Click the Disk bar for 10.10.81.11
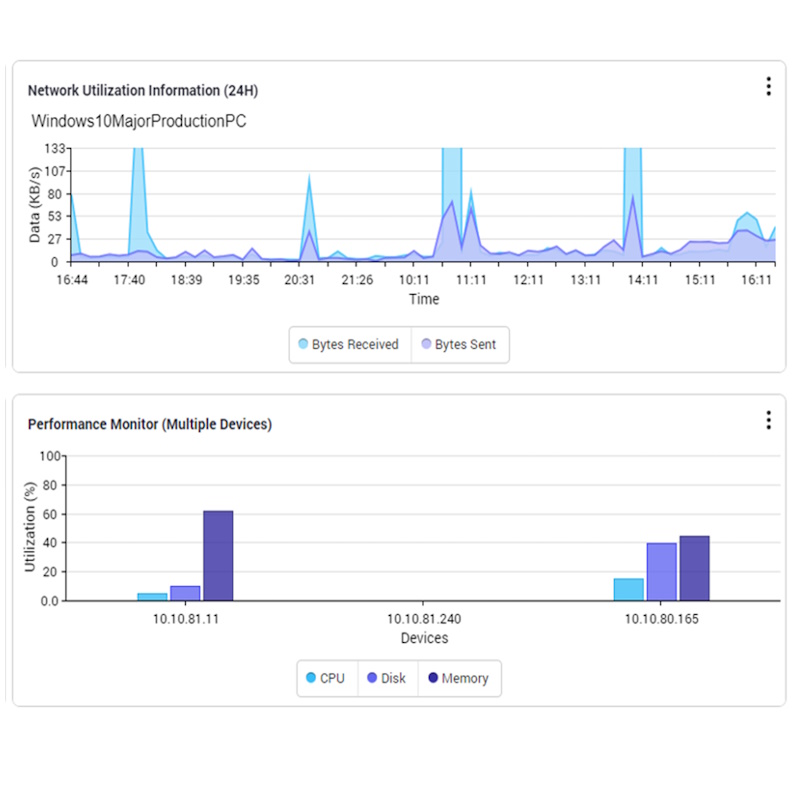This screenshot has width=800, height=800. coord(185,593)
